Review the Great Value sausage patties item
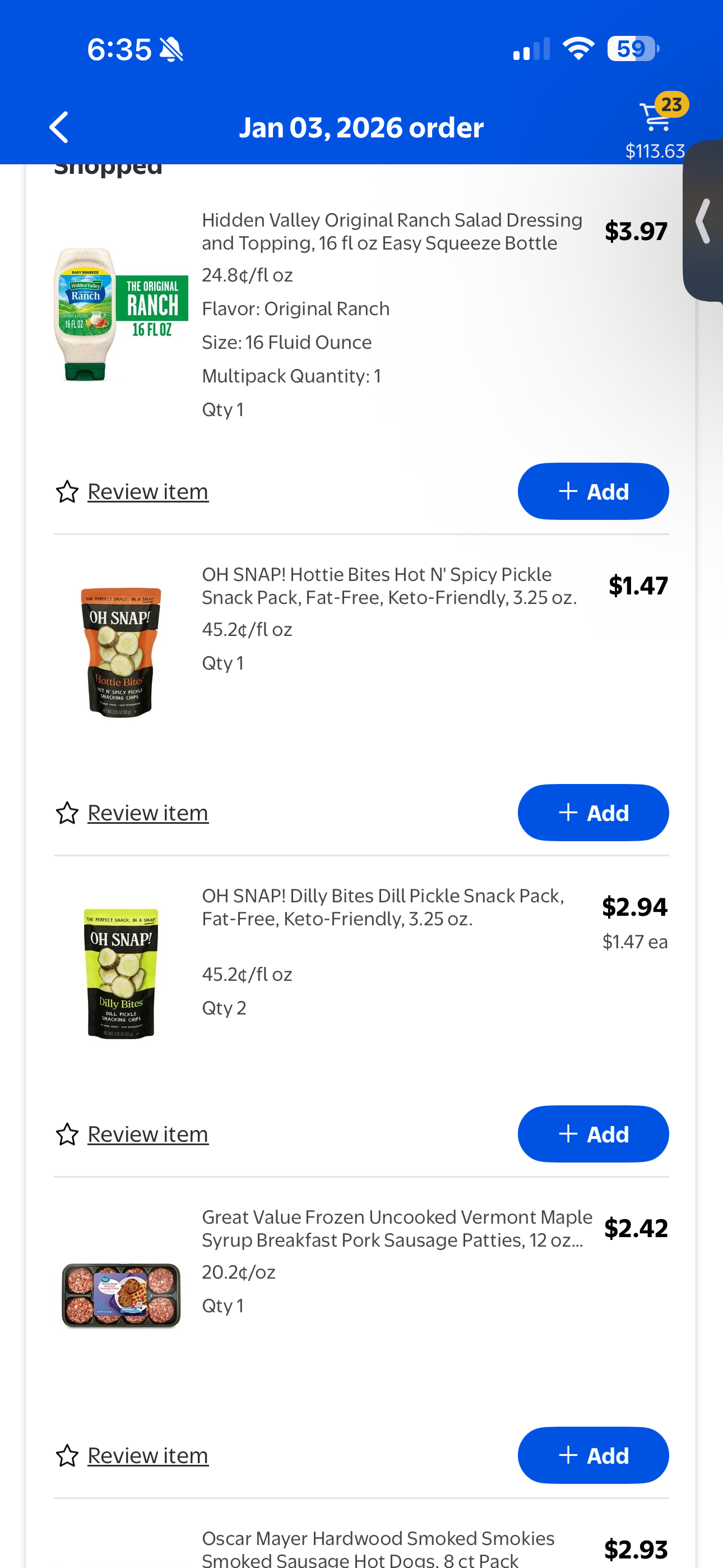 148,1456
